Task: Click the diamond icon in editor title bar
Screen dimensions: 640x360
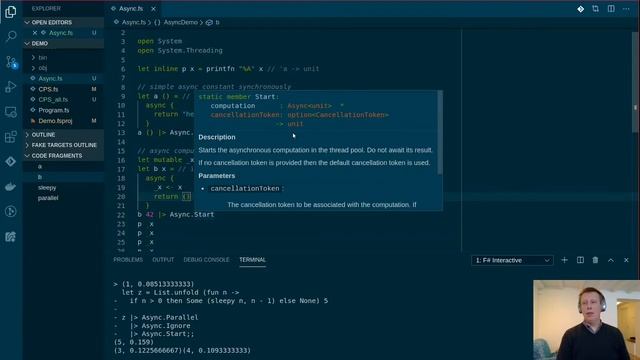Action: click(x=580, y=9)
